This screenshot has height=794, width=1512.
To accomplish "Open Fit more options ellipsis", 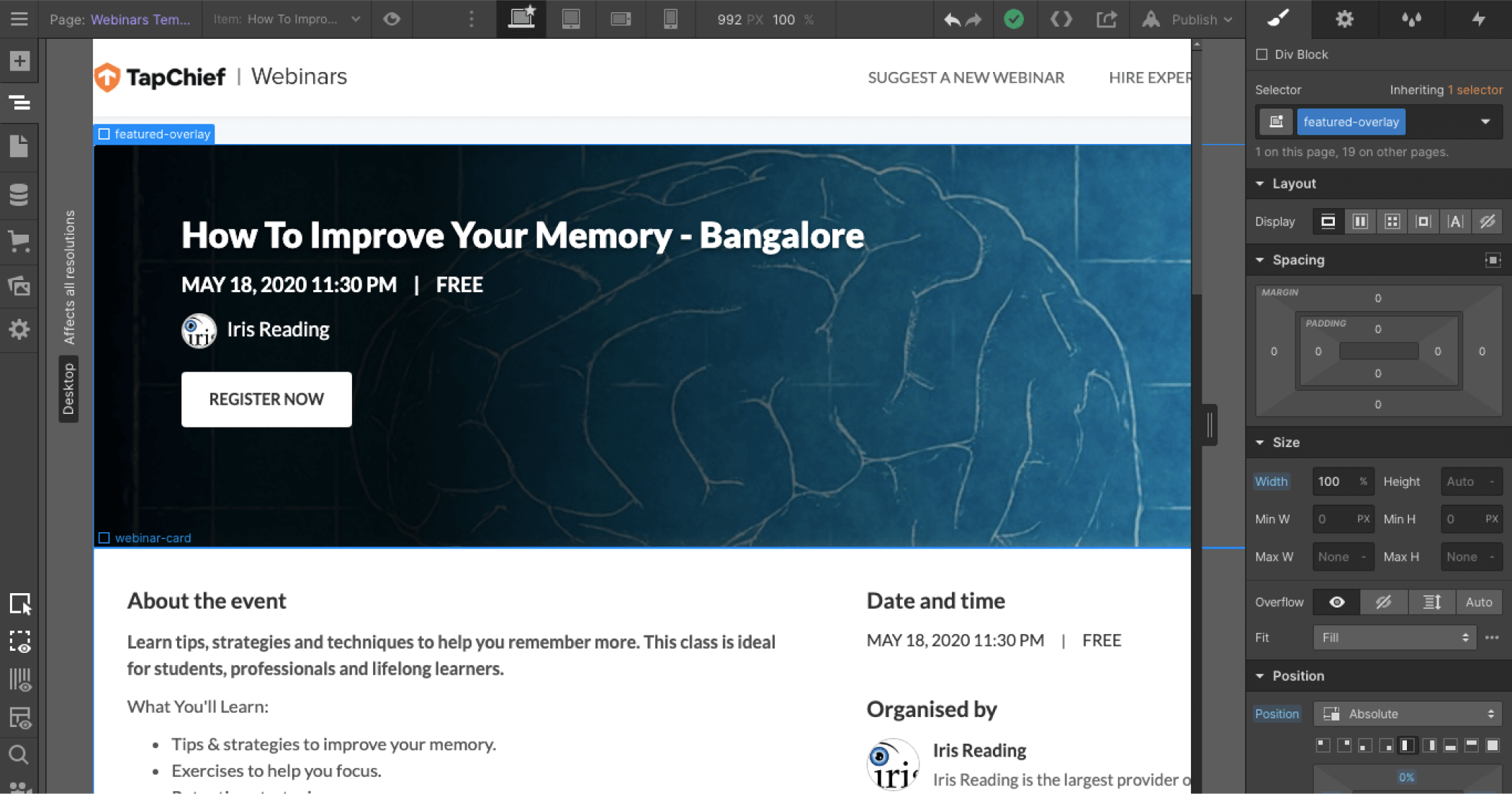I will coord(1492,638).
